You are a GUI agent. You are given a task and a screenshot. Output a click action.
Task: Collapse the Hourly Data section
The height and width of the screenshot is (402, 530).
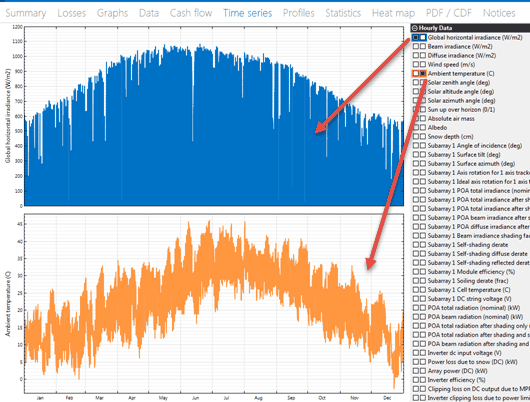(x=415, y=28)
